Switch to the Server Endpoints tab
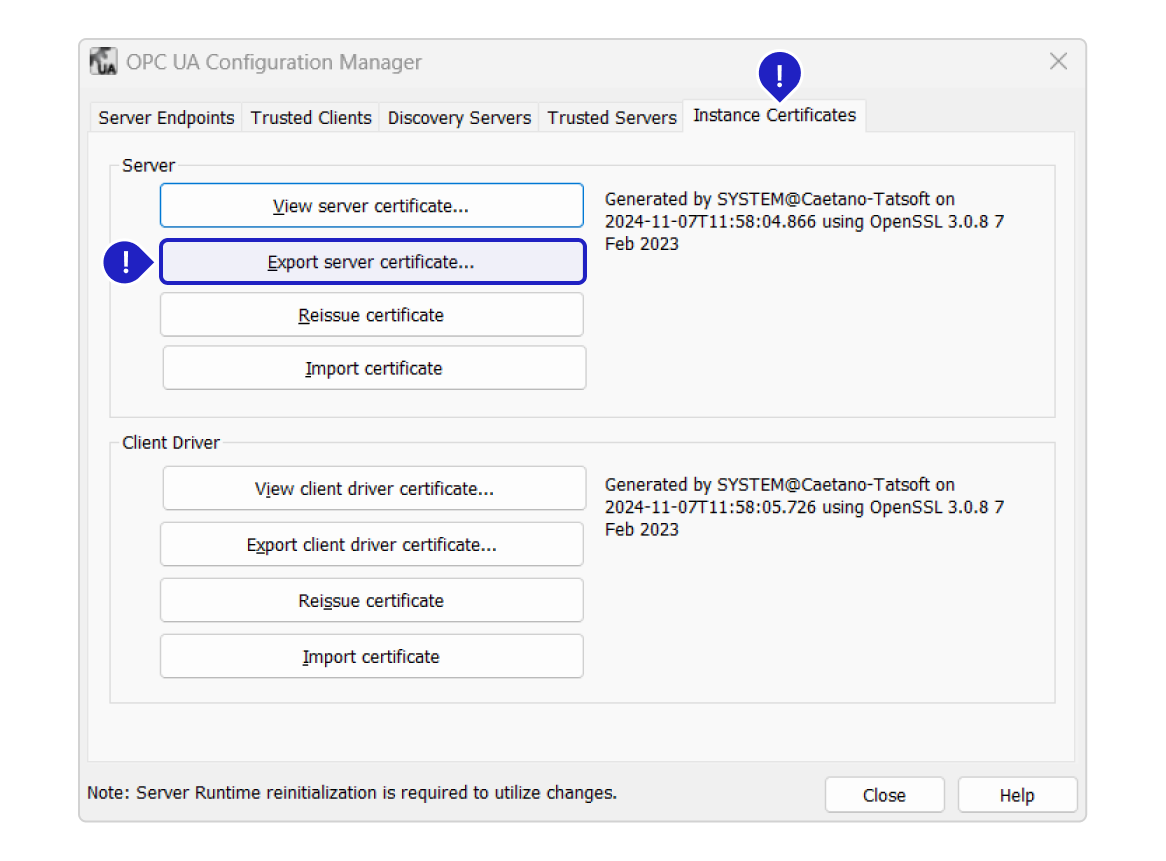The image size is (1166, 861). pos(166,118)
